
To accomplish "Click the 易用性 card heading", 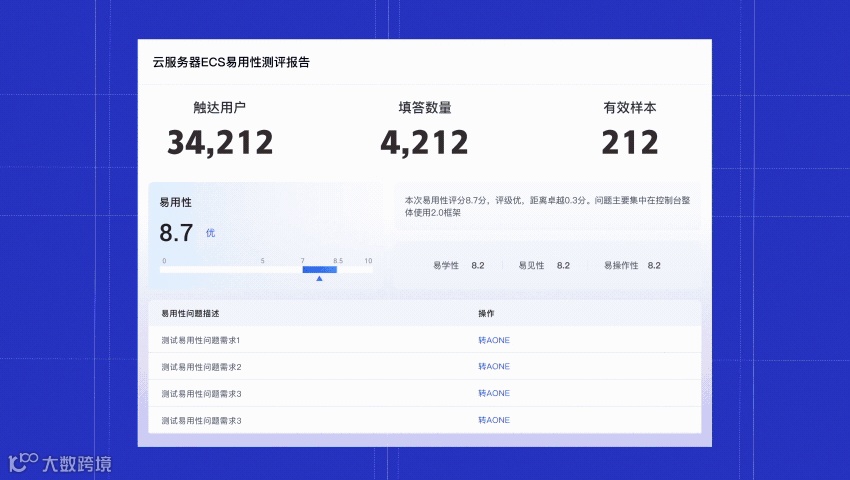I will (175, 202).
